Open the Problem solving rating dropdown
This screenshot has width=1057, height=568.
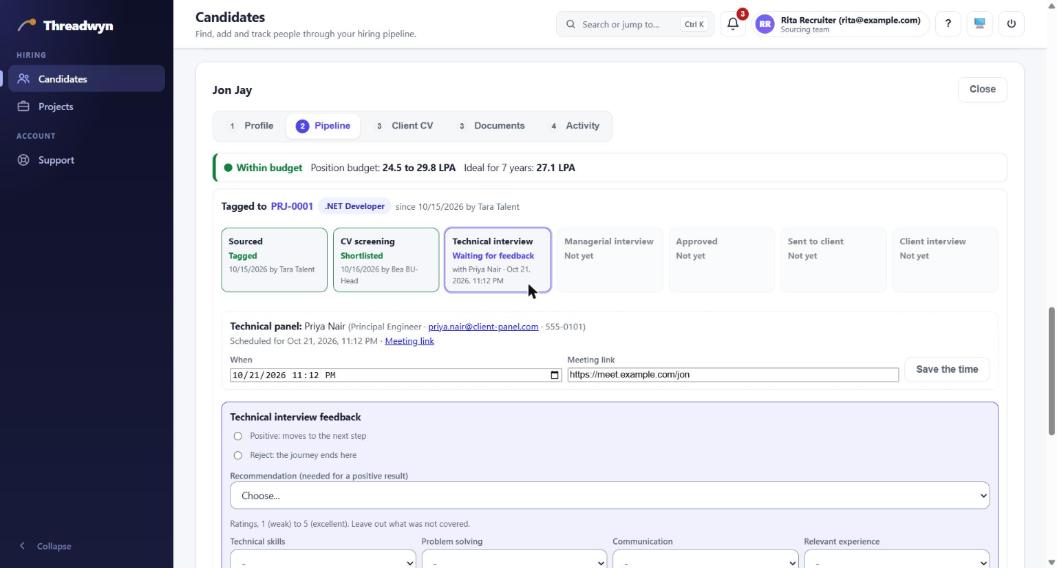(514, 559)
